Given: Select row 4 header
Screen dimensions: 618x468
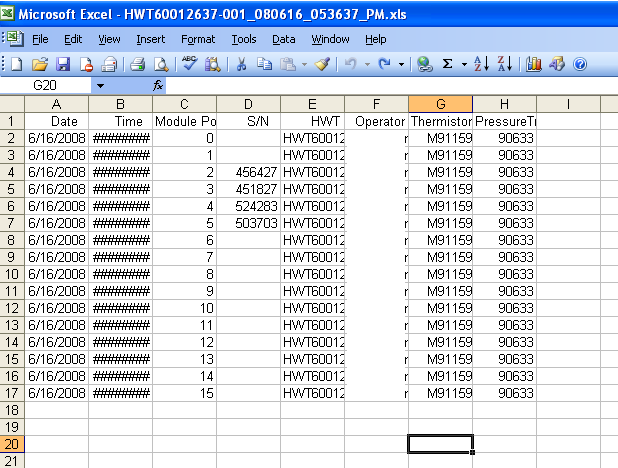Looking at the screenshot, I should (x=11, y=172).
